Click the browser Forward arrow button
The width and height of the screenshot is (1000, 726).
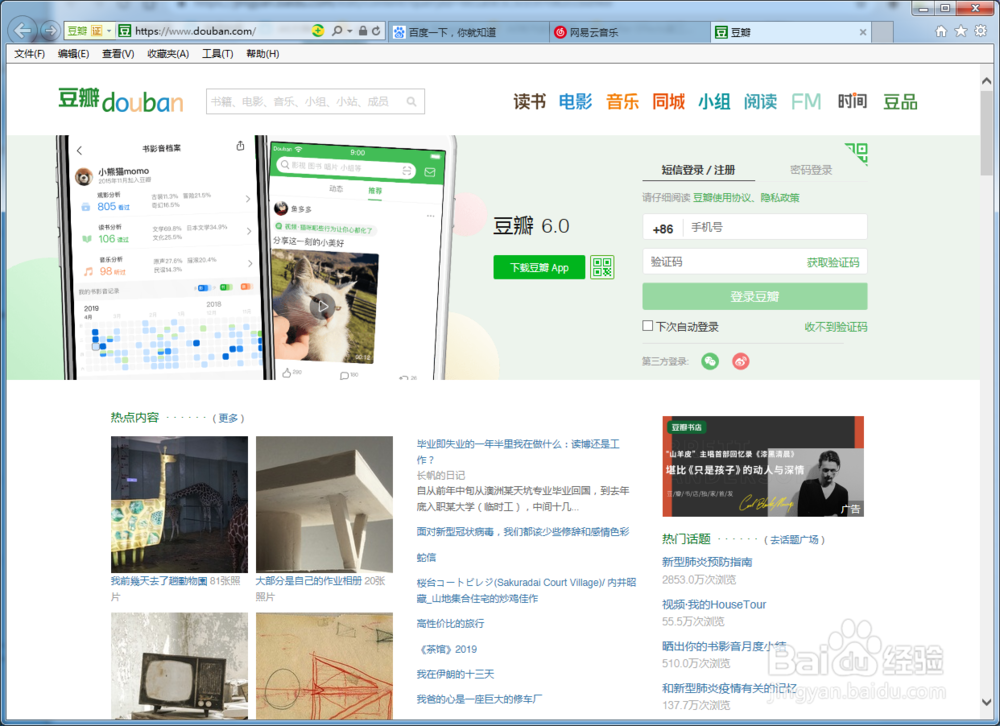(50, 30)
